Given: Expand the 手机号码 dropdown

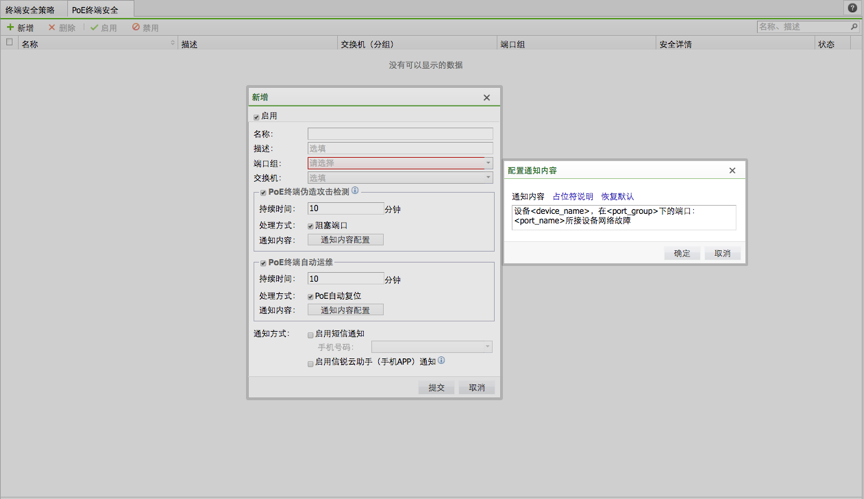Looking at the screenshot, I should click(487, 347).
